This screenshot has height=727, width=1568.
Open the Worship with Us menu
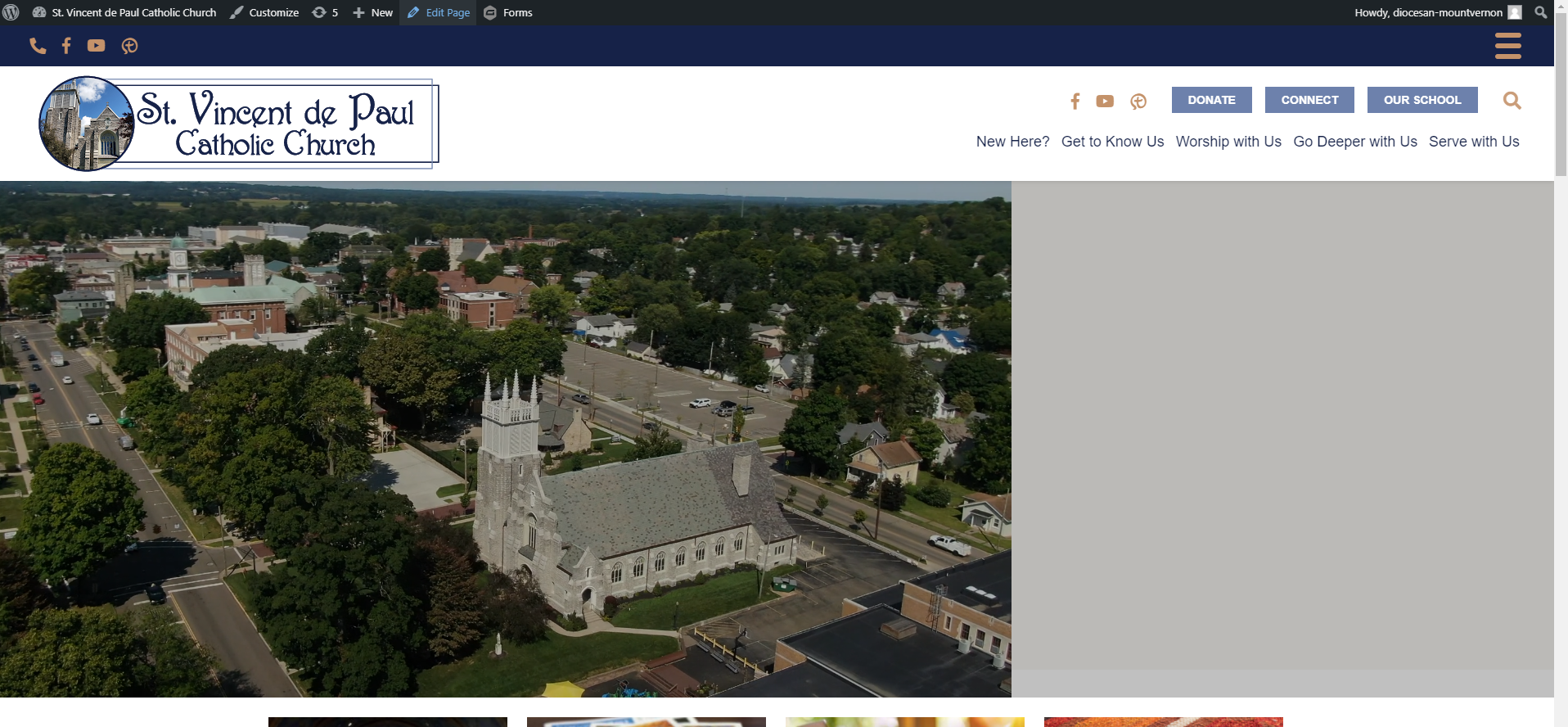[1228, 142]
